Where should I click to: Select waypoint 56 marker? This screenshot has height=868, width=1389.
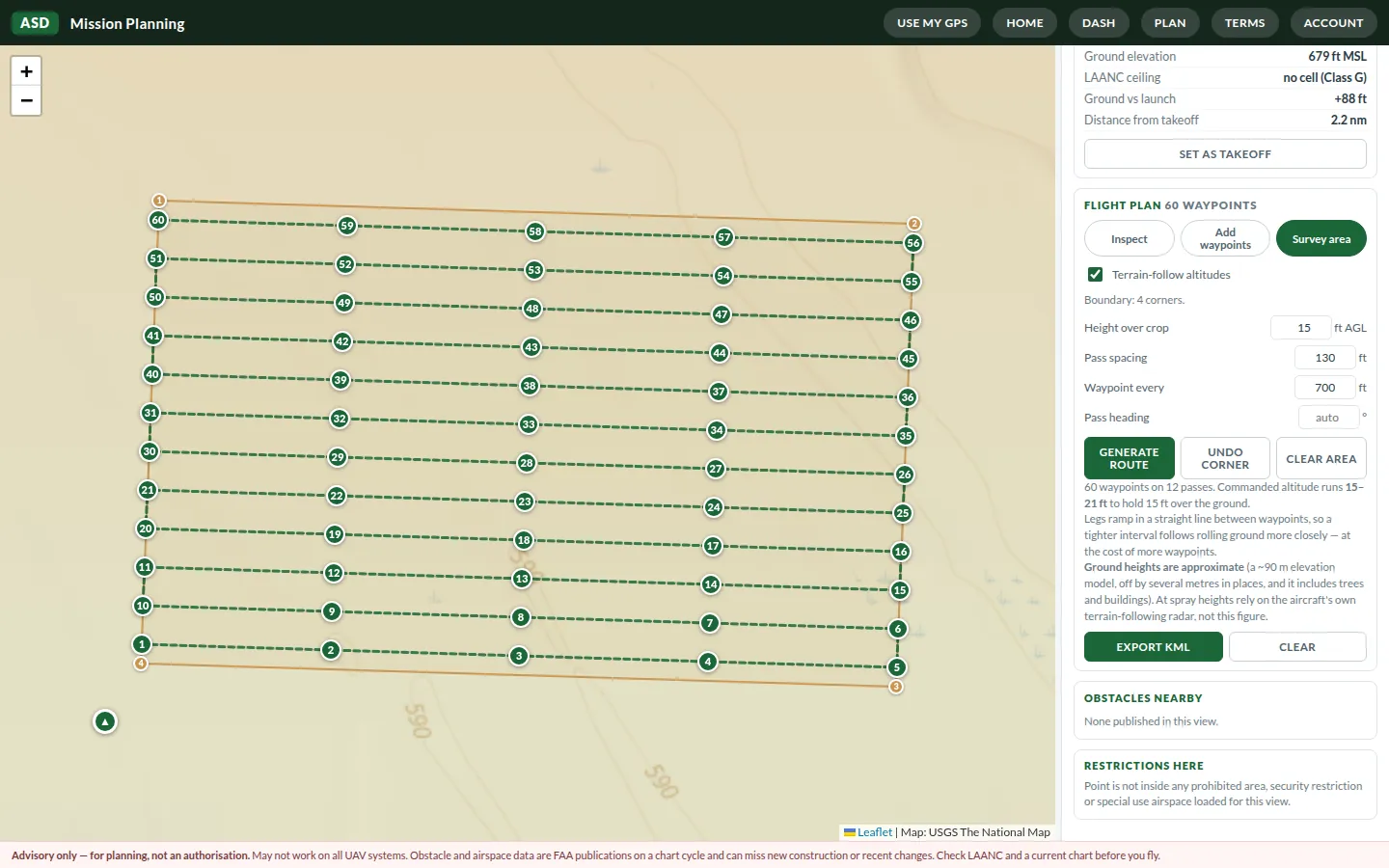(x=913, y=243)
